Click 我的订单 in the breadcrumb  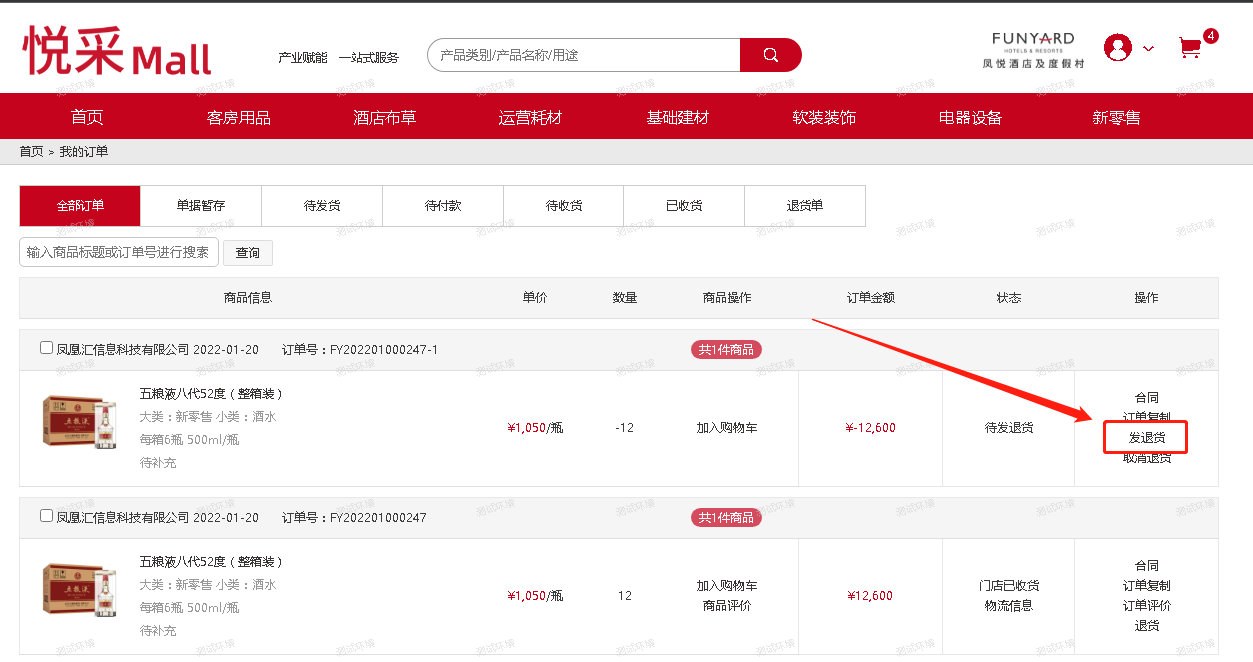pos(83,152)
